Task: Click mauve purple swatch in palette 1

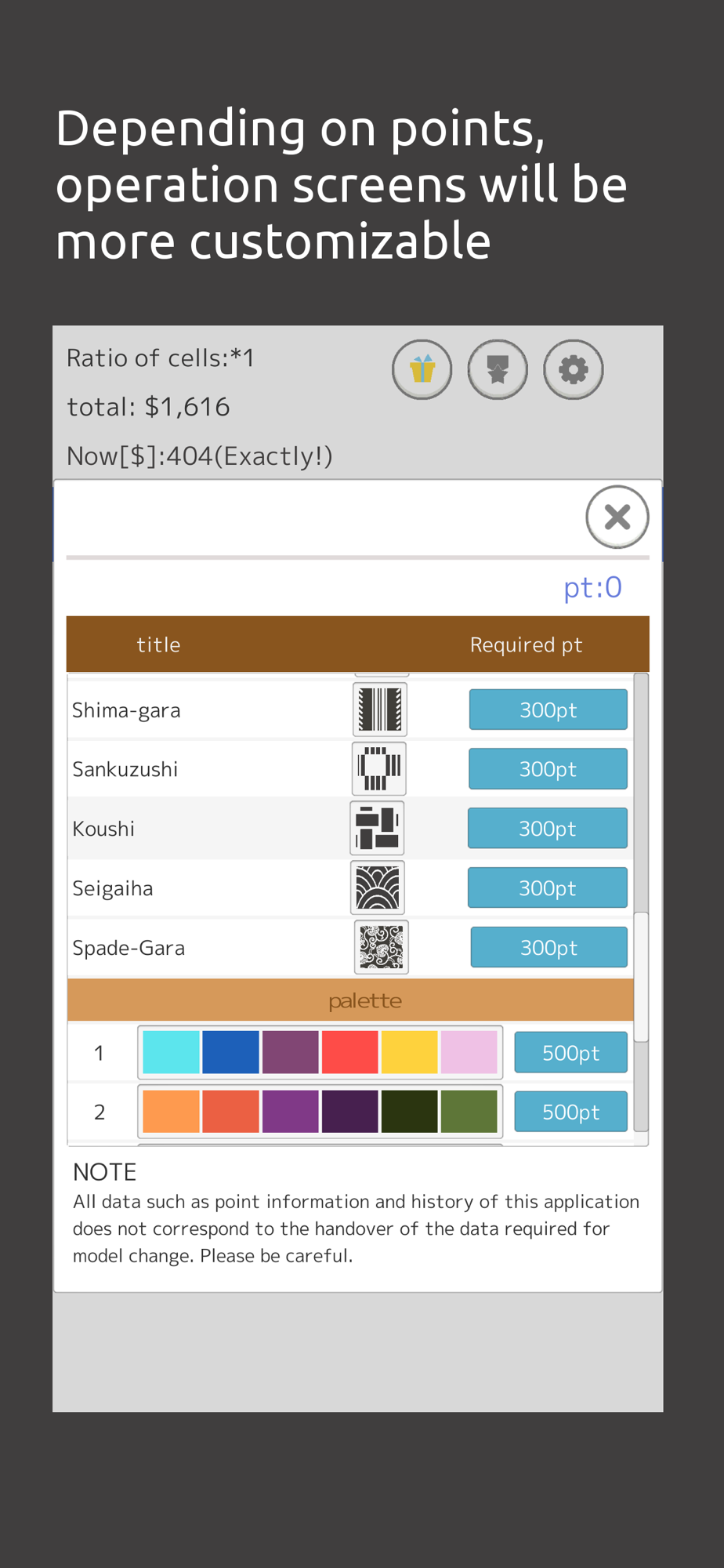Action: (291, 1052)
